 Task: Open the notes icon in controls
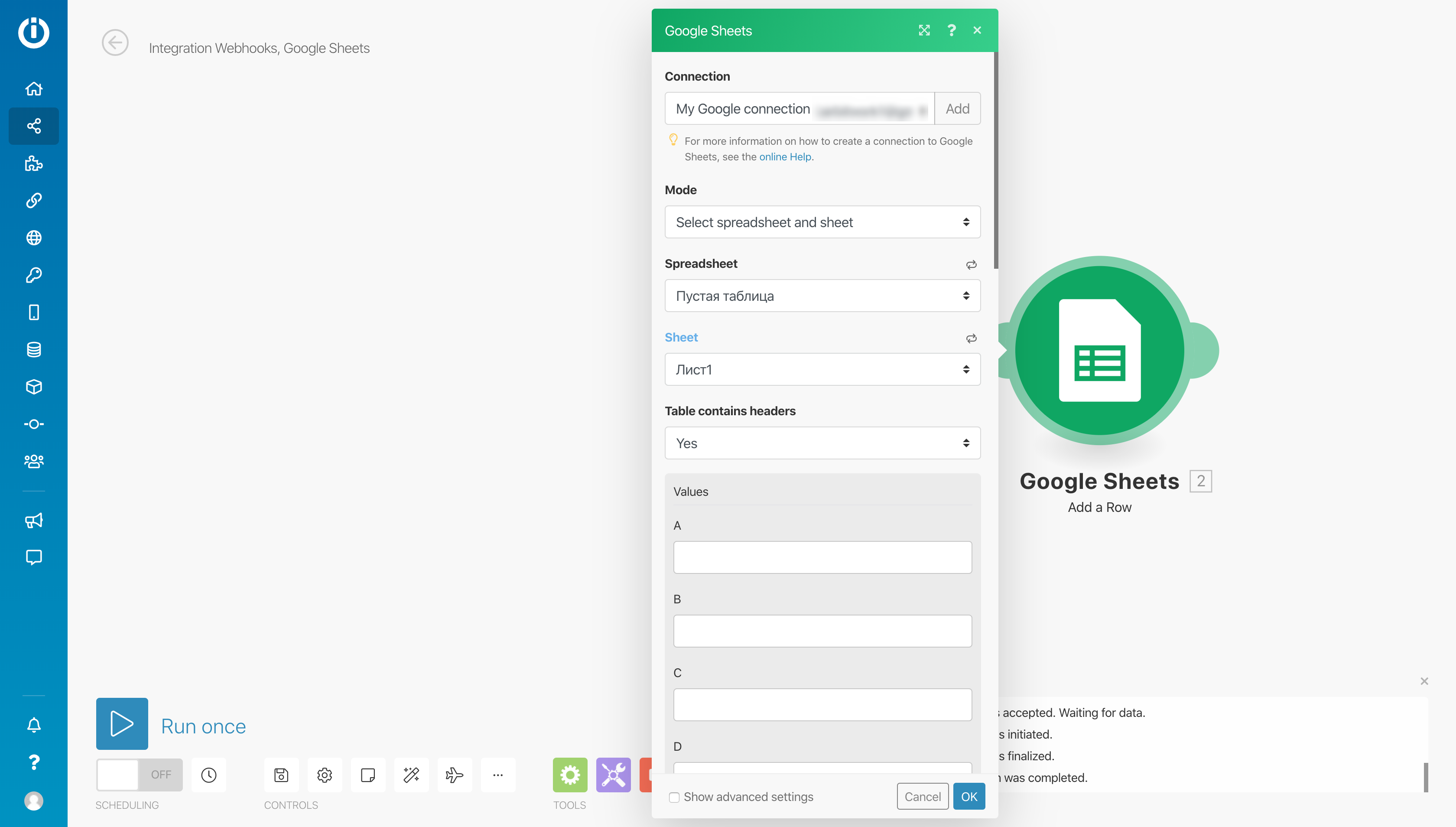[x=367, y=775]
